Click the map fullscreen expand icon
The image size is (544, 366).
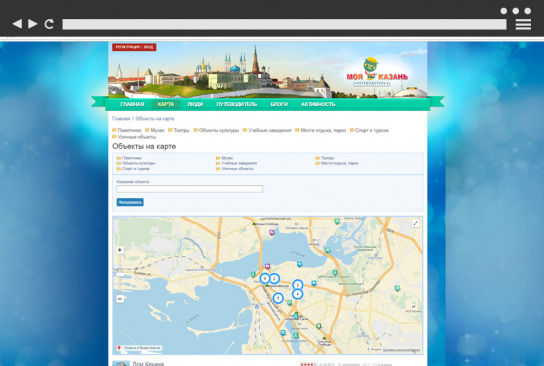[415, 223]
